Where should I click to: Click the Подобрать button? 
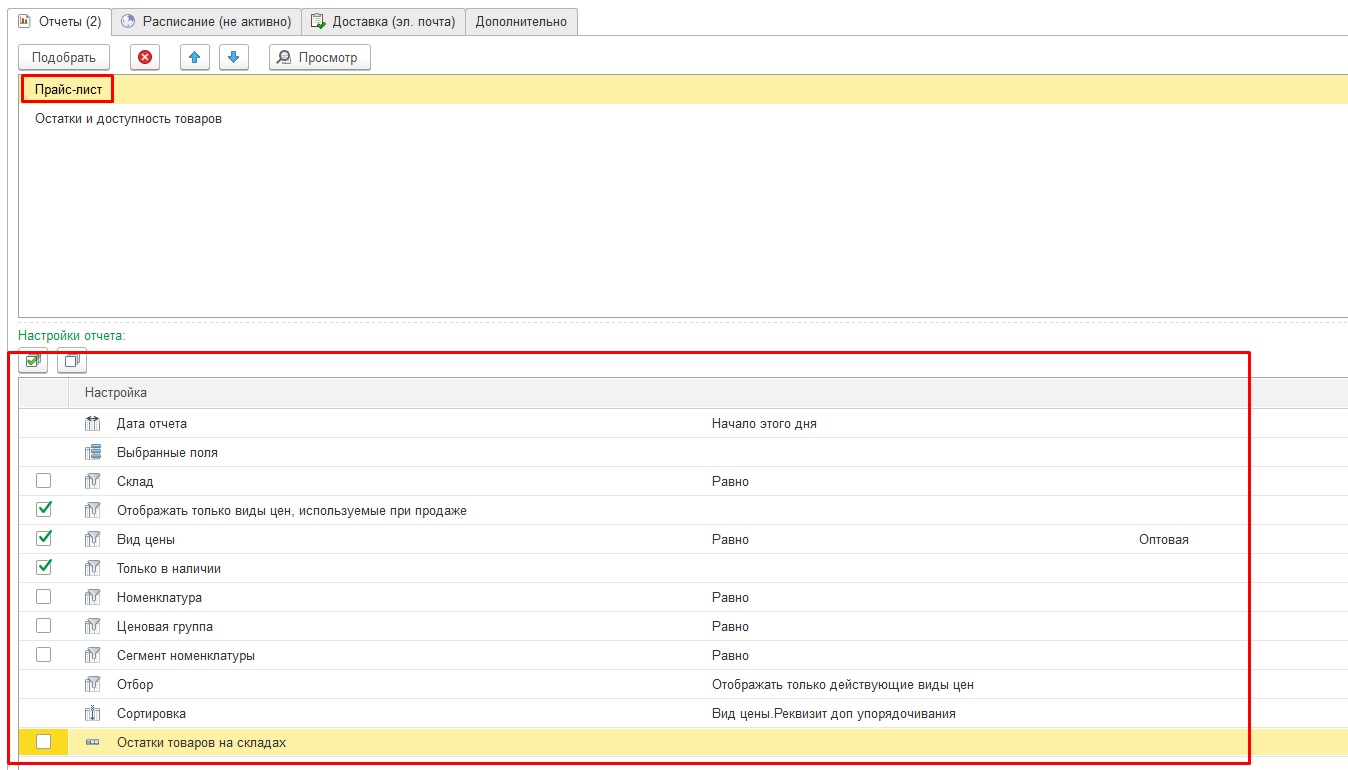tap(64, 58)
